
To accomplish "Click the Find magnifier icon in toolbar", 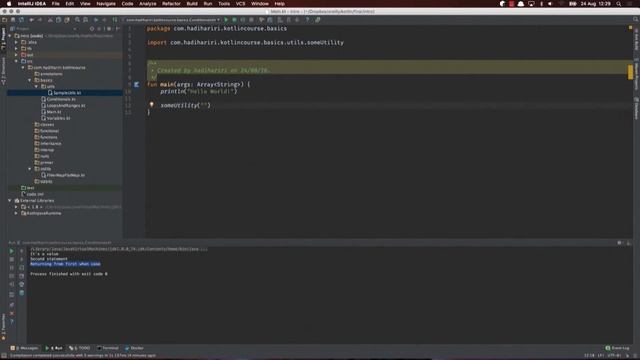I will [77, 20].
